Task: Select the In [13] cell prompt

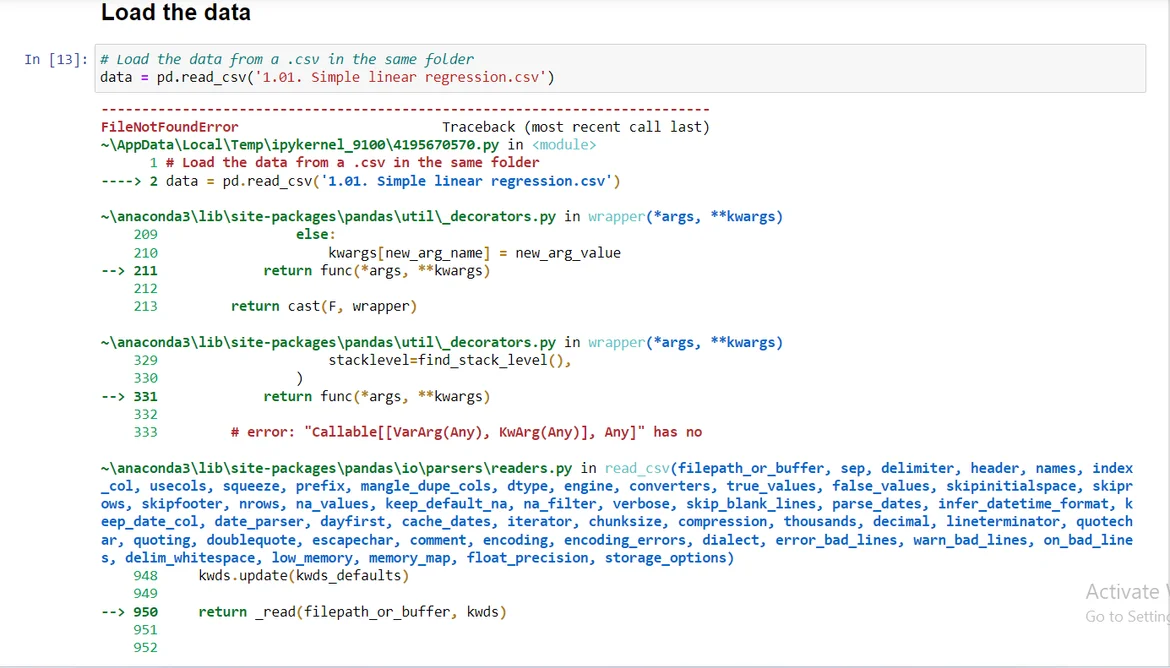Action: (x=56, y=60)
